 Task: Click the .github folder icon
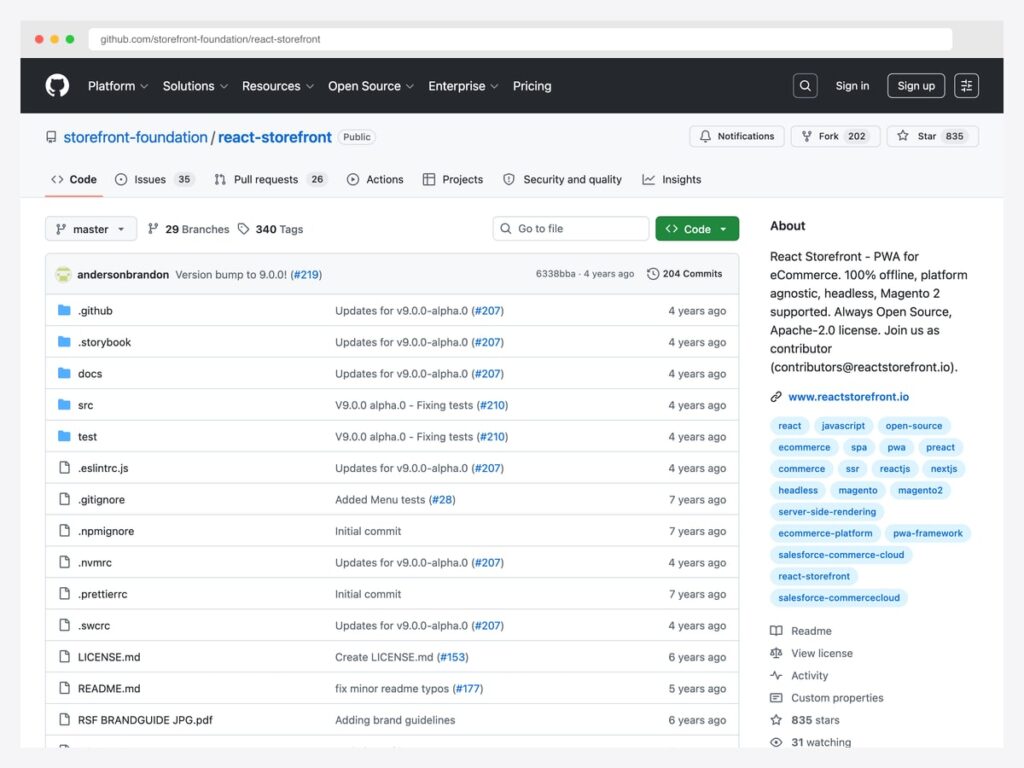(x=64, y=310)
